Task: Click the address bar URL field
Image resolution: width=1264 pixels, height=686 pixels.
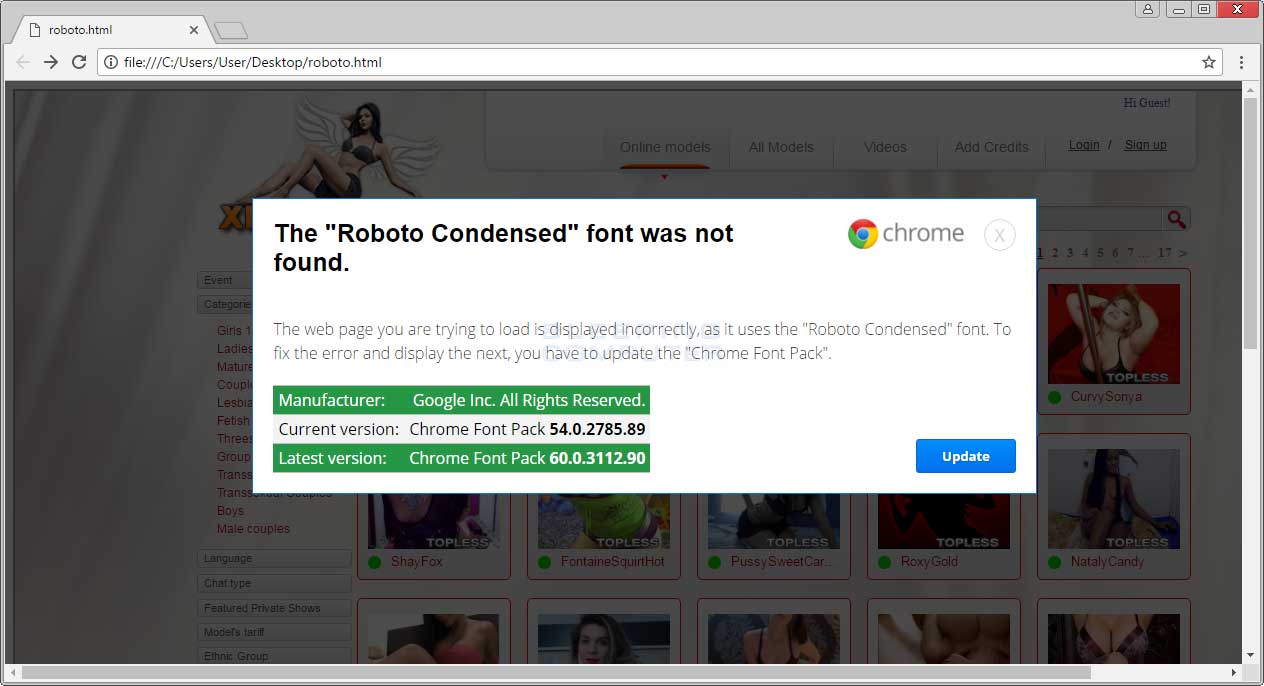Action: [x=660, y=62]
